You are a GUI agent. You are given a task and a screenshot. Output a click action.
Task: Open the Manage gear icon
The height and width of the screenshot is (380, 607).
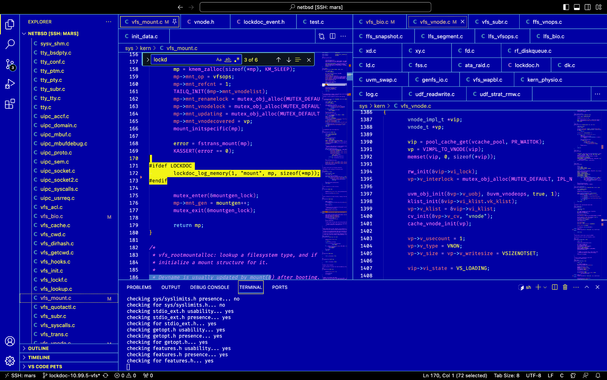(10, 361)
